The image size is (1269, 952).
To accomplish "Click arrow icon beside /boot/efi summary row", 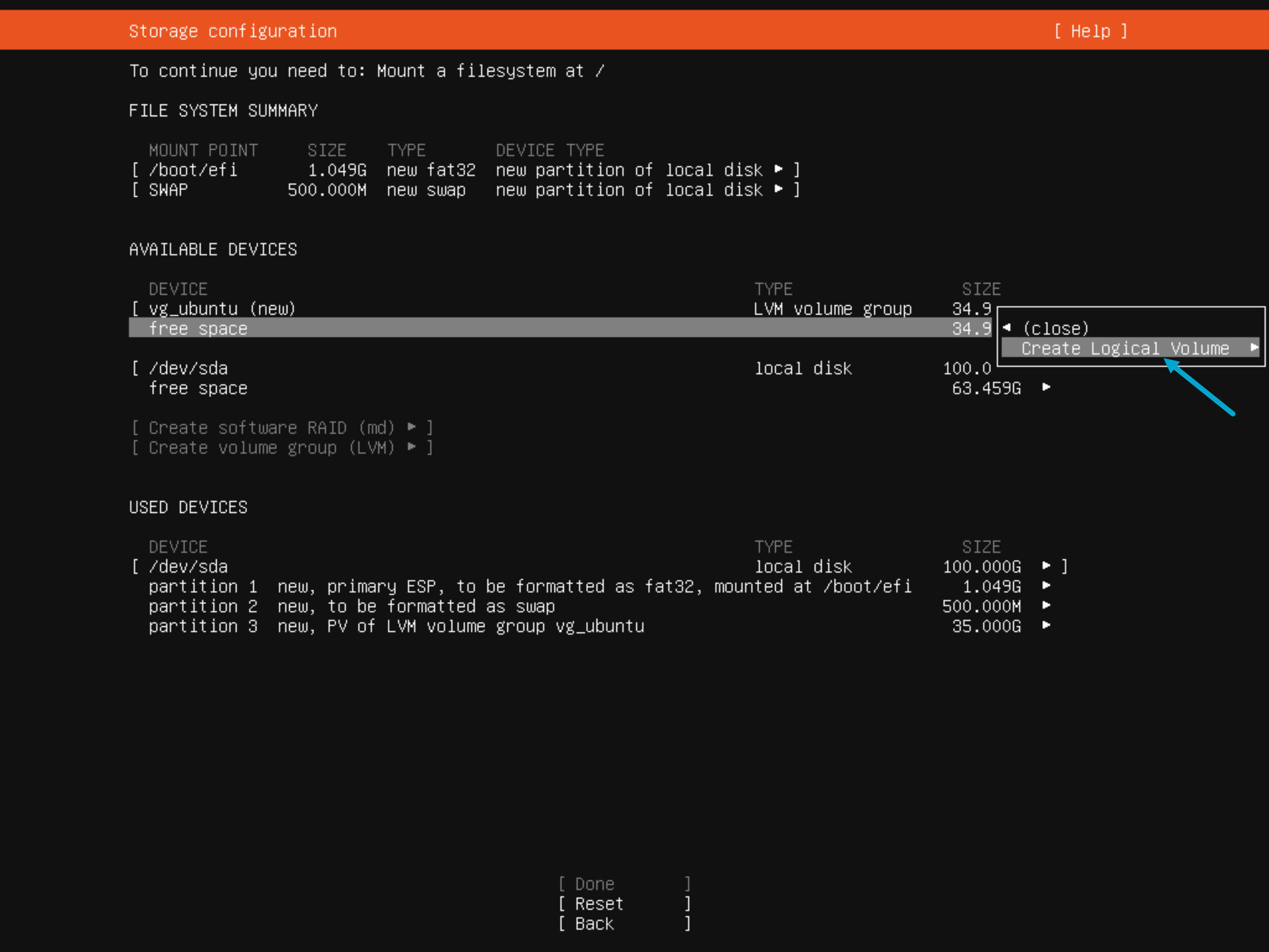I will pyautogui.click(x=778, y=169).
